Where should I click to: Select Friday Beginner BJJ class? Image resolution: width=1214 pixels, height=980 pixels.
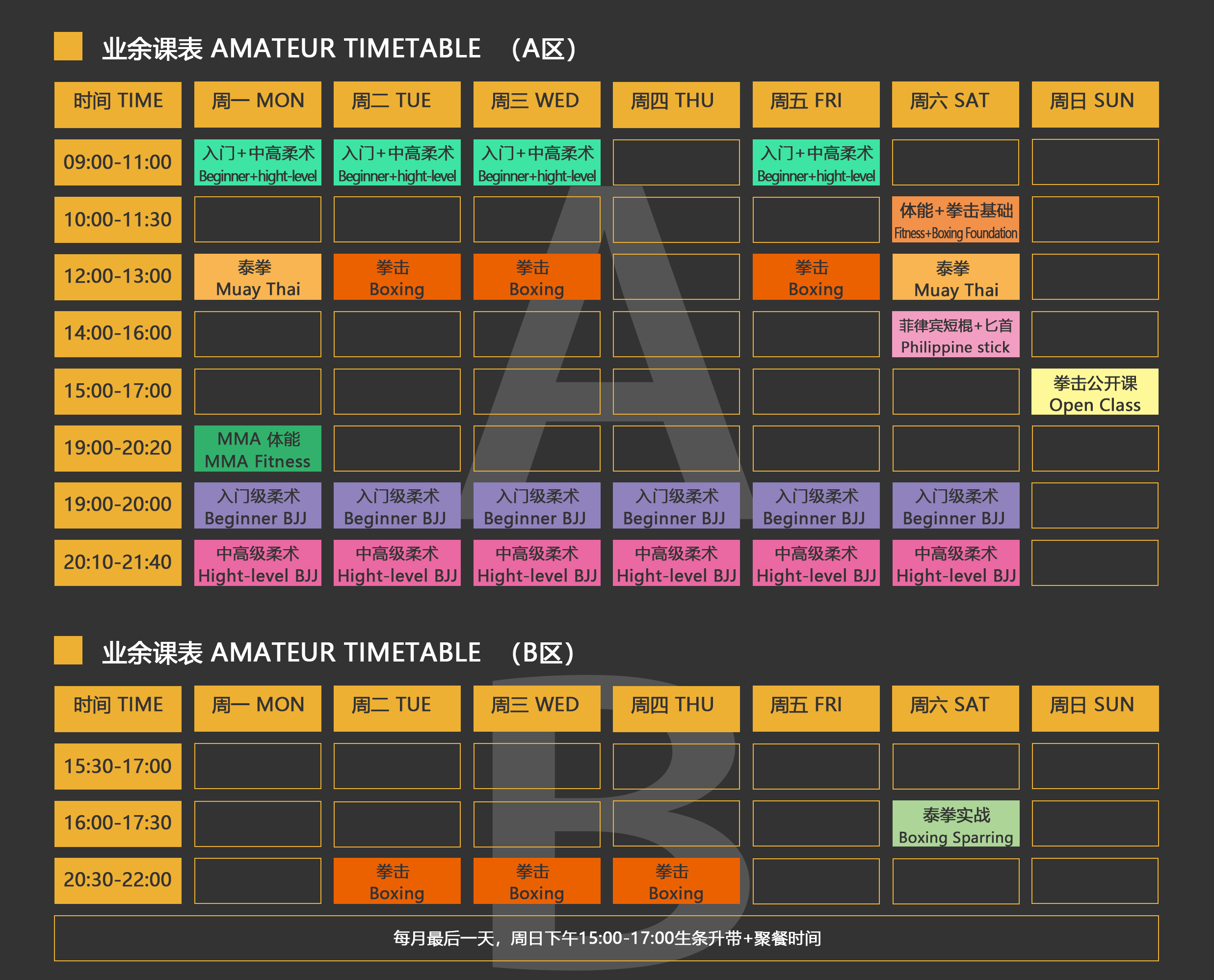click(816, 505)
